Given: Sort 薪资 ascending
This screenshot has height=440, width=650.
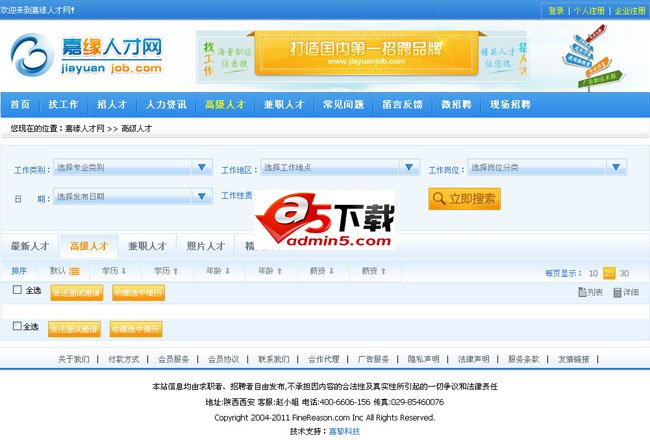Looking at the screenshot, I should point(374,271).
